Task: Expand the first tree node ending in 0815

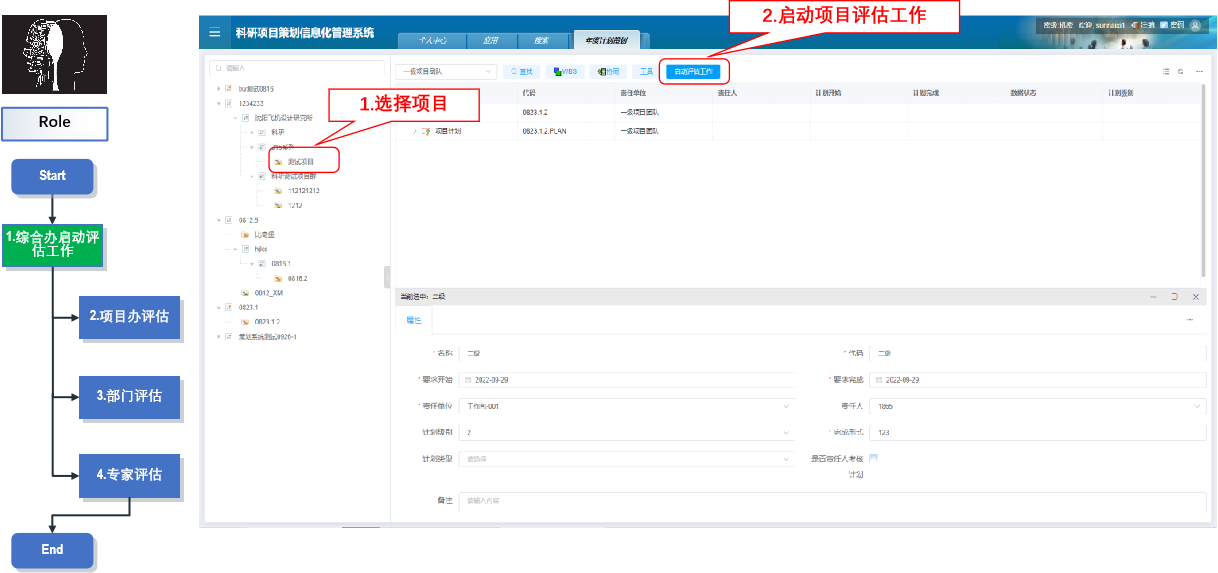Action: [x=218, y=88]
